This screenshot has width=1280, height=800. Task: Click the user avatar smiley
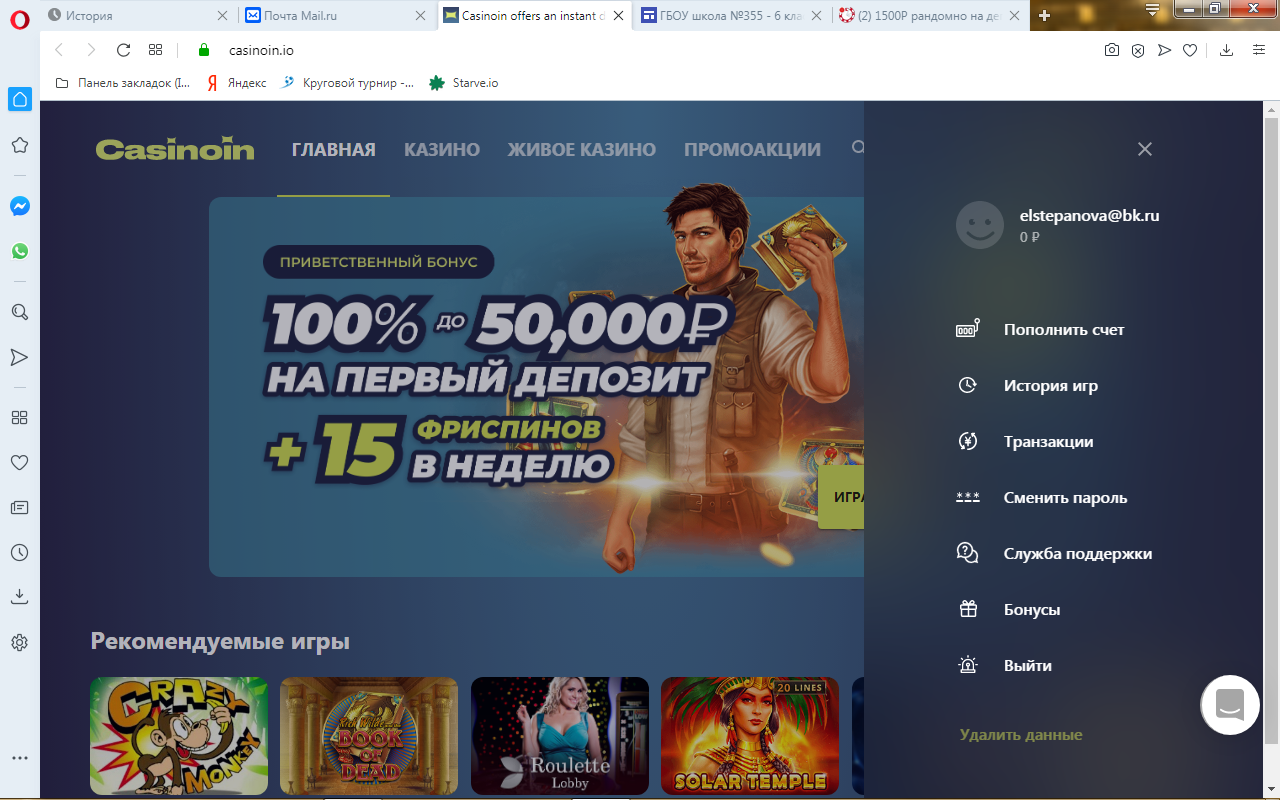[980, 225]
